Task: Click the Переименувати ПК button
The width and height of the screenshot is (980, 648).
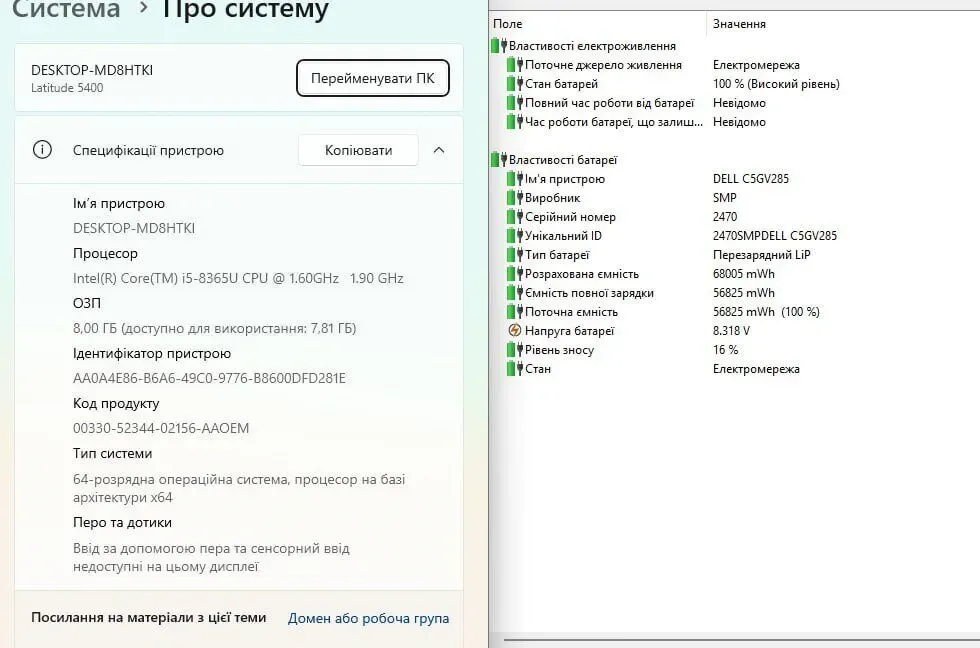Action: pos(372,78)
